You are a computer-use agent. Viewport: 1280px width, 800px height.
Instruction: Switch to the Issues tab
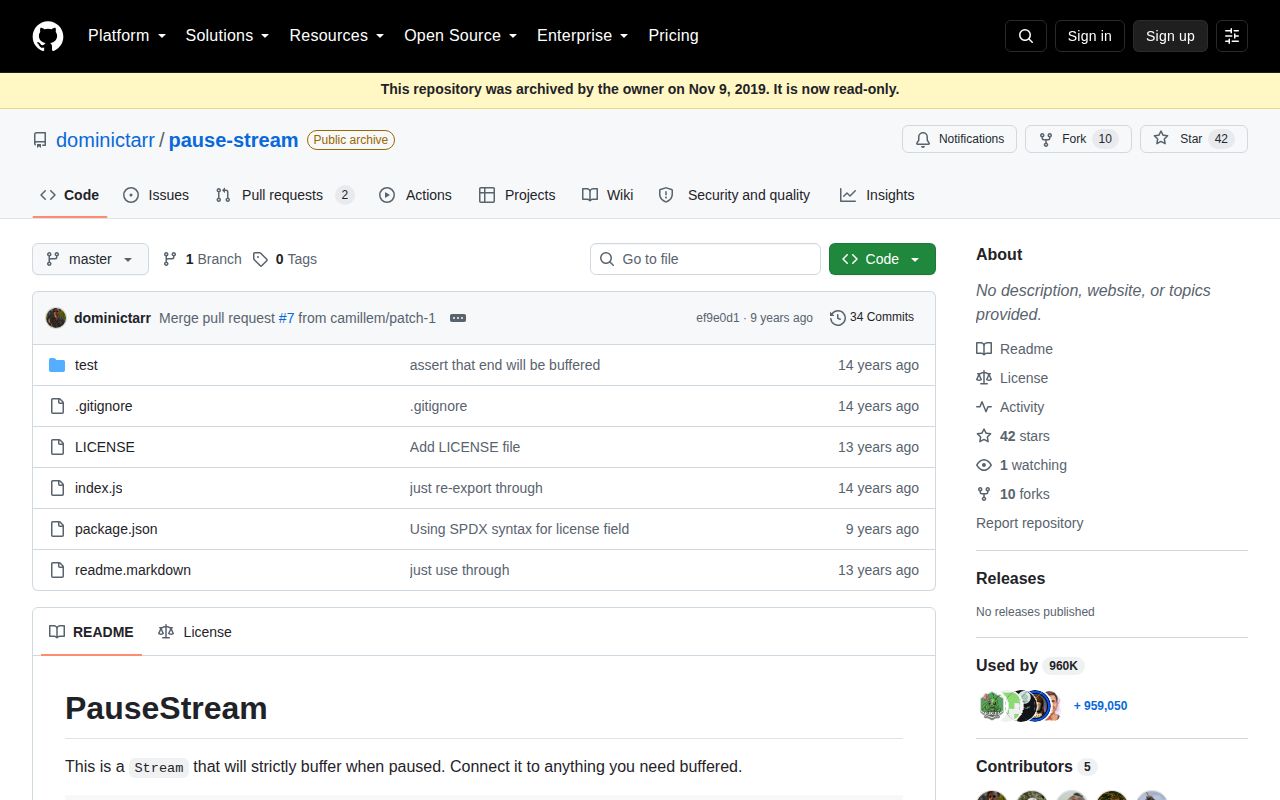pyautogui.click(x=156, y=195)
